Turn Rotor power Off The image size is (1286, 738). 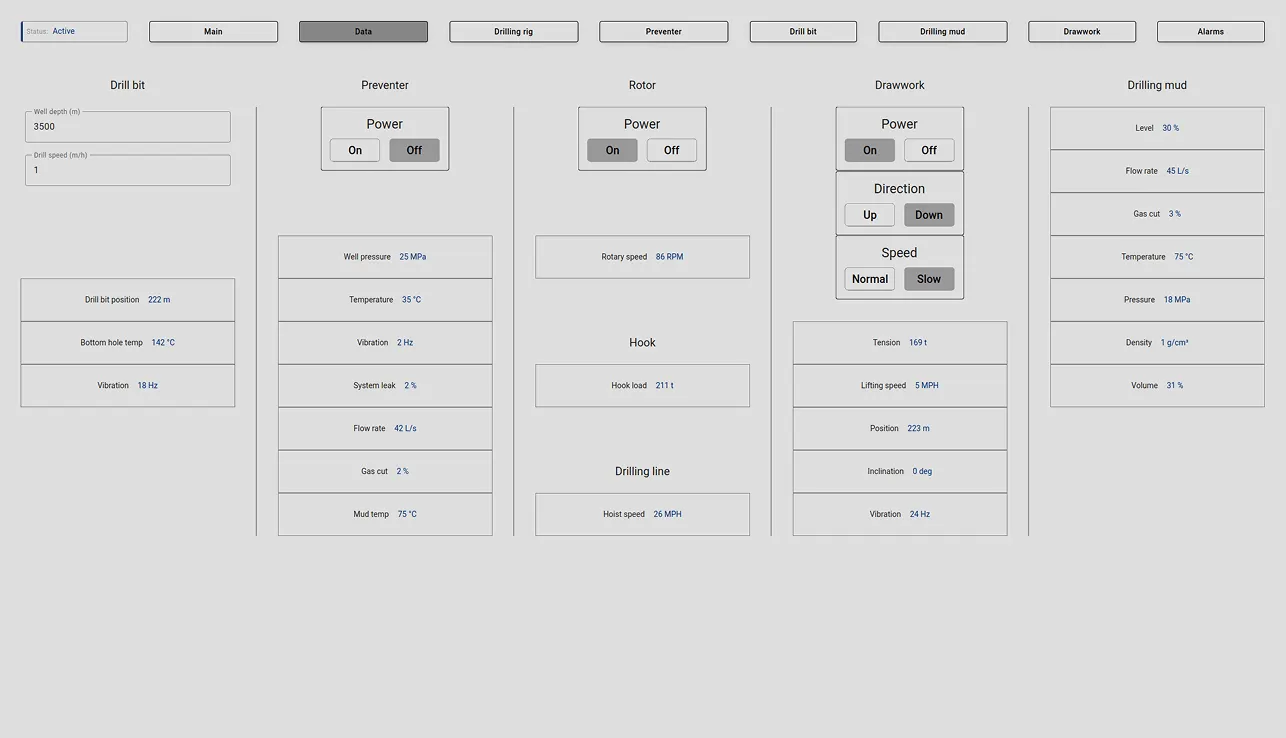[x=671, y=150]
